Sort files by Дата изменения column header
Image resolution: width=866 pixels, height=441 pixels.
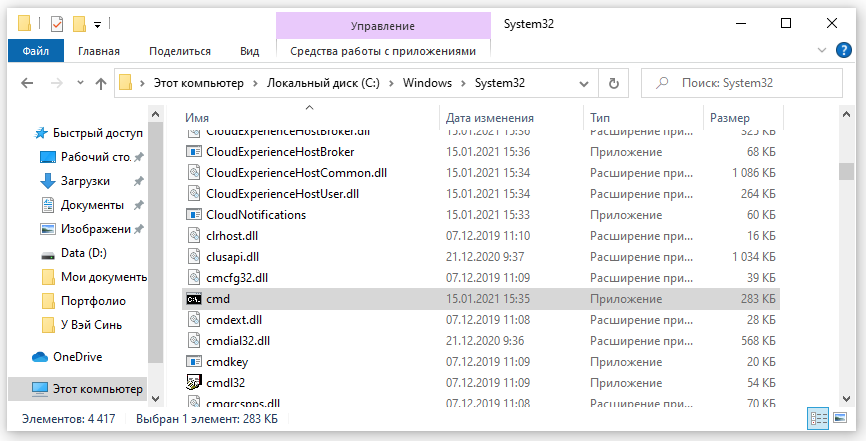(490, 118)
